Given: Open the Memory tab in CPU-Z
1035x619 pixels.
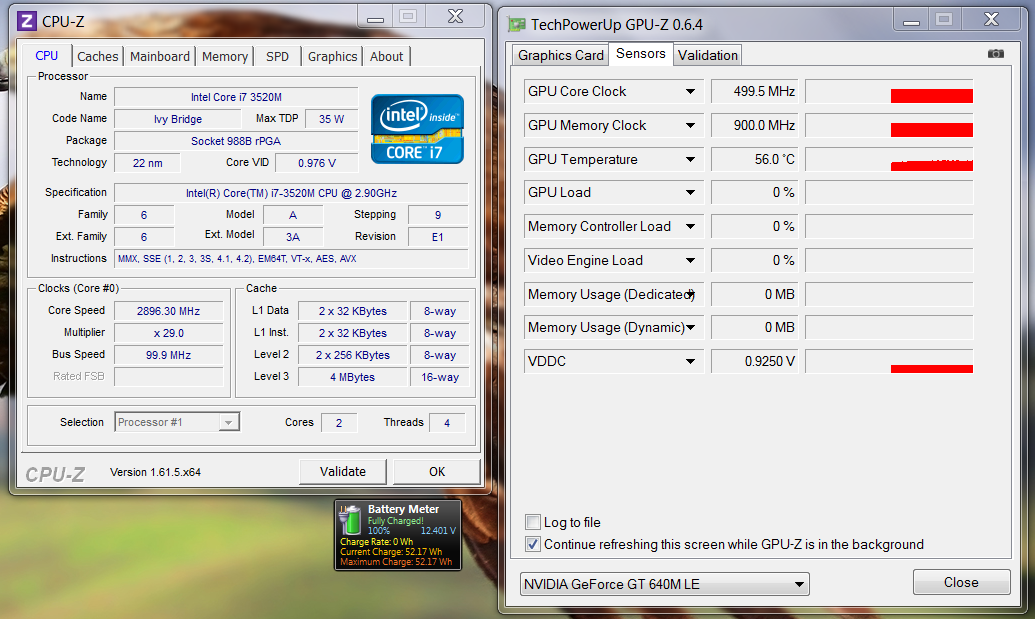Looking at the screenshot, I should [x=225, y=57].
